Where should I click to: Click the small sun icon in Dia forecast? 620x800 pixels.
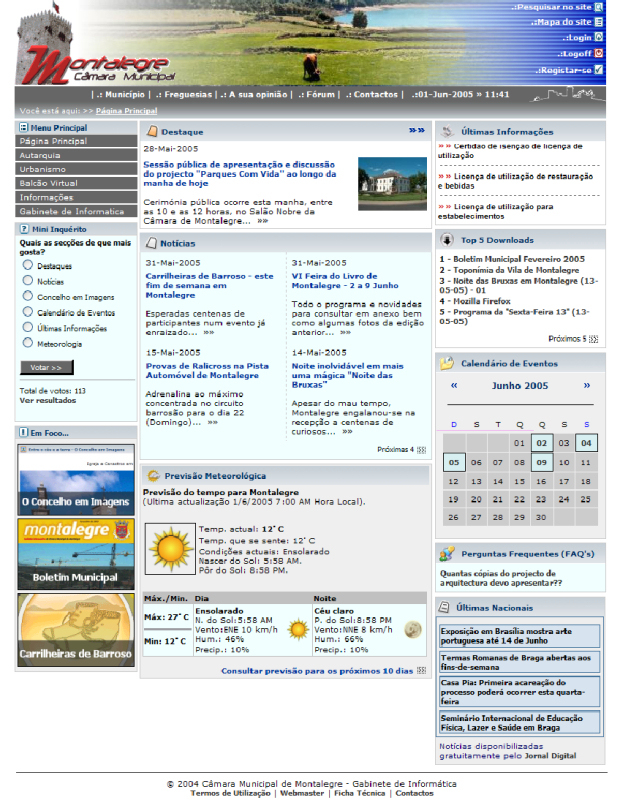pos(298,630)
